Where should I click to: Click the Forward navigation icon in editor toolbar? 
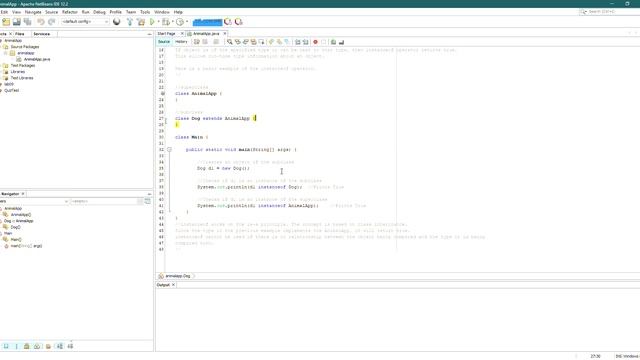(216, 42)
